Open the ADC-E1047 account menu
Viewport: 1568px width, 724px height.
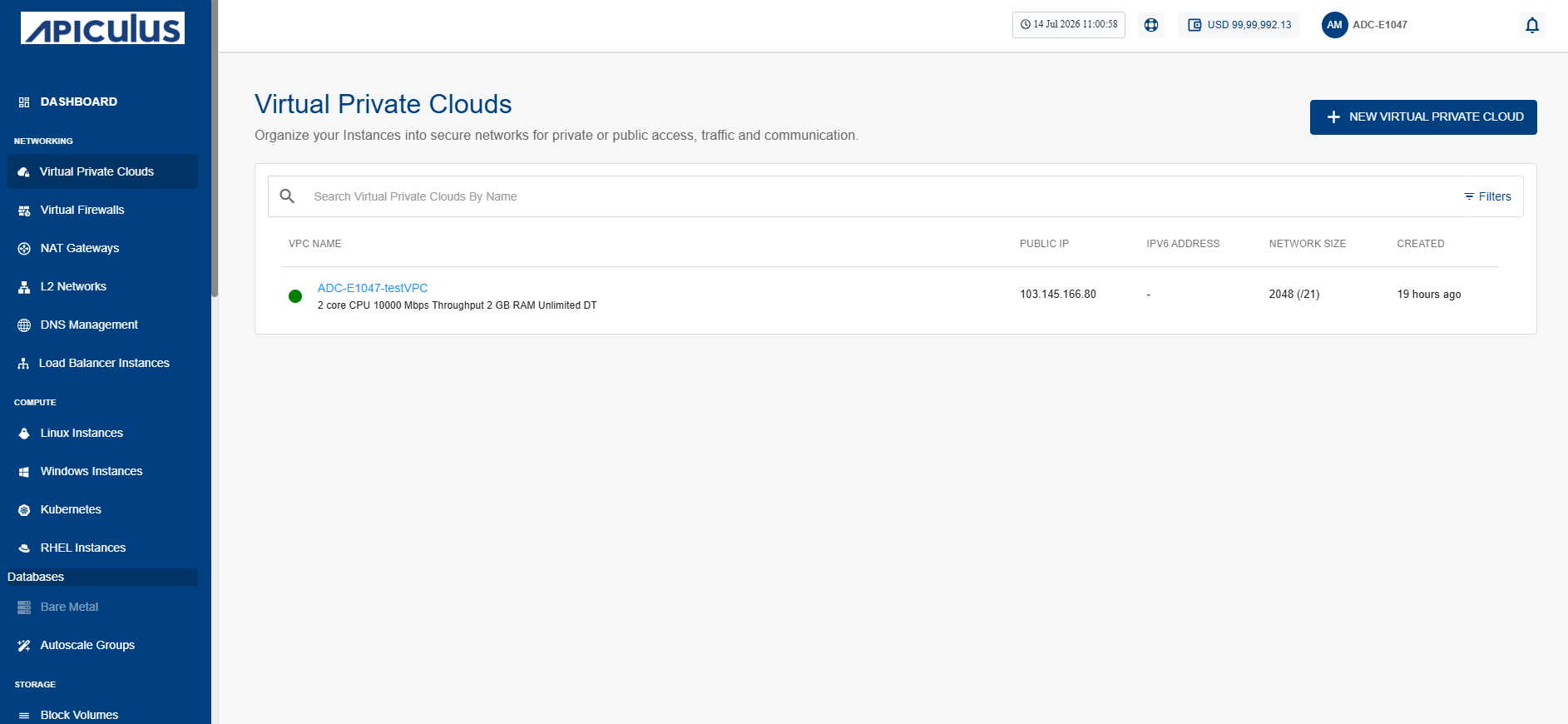[1380, 25]
